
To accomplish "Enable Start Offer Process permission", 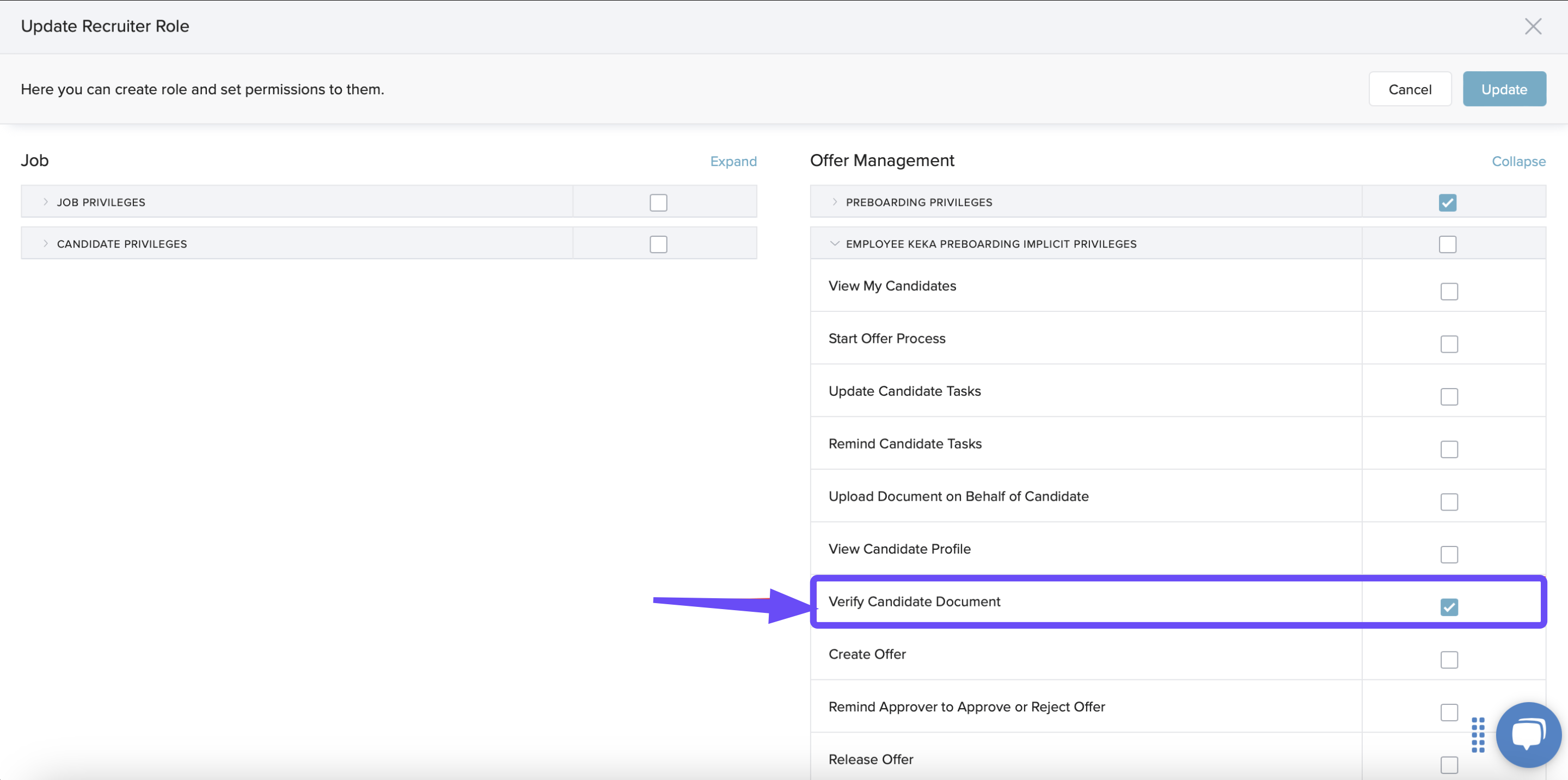I will [1448, 344].
